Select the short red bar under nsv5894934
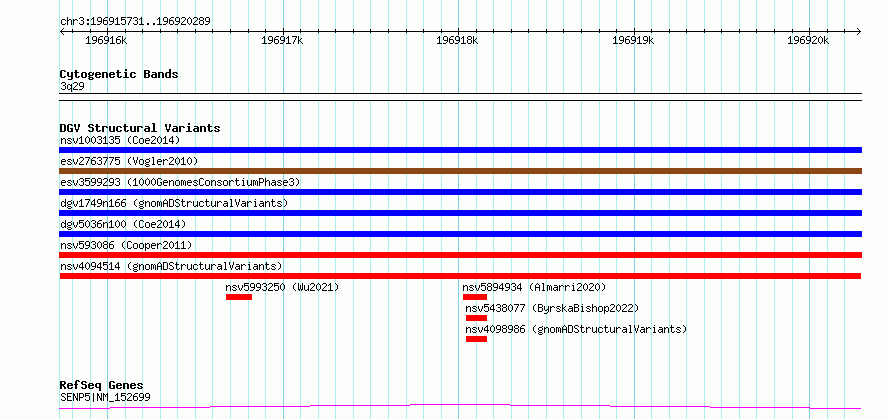This screenshot has height=419, width=890. pos(475,297)
